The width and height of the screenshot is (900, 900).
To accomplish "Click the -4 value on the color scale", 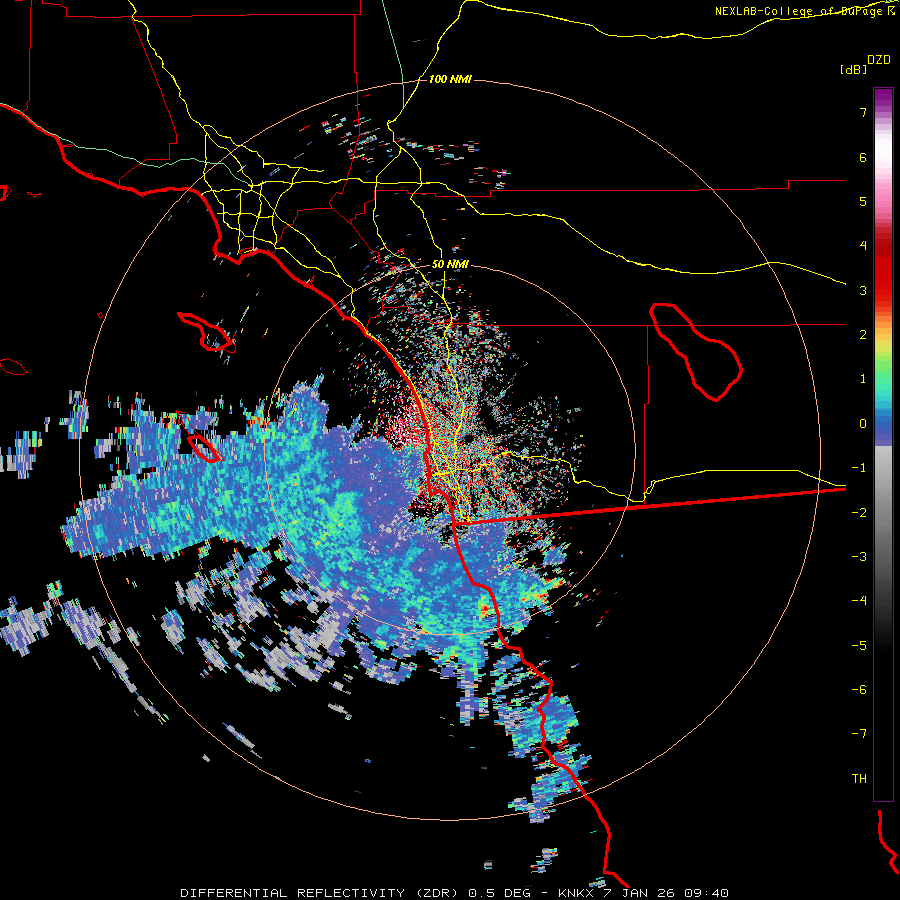I will tap(859, 601).
